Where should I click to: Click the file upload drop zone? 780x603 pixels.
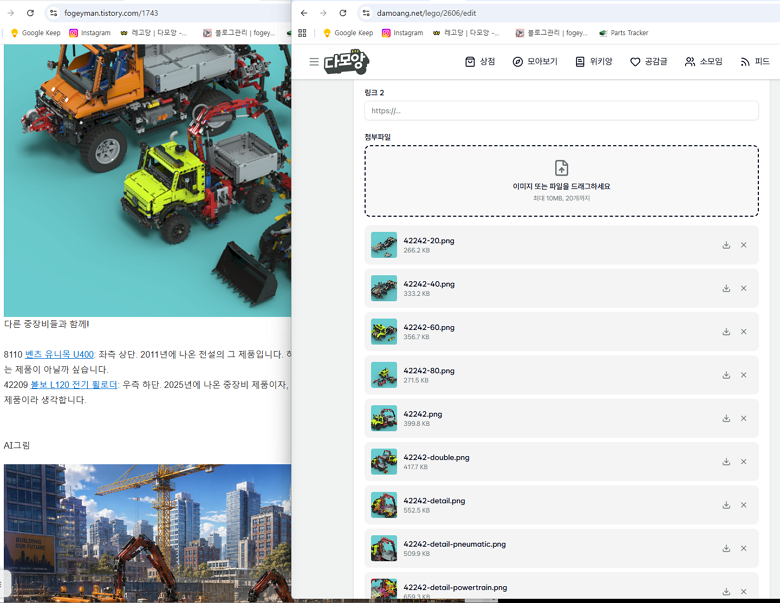tap(561, 181)
